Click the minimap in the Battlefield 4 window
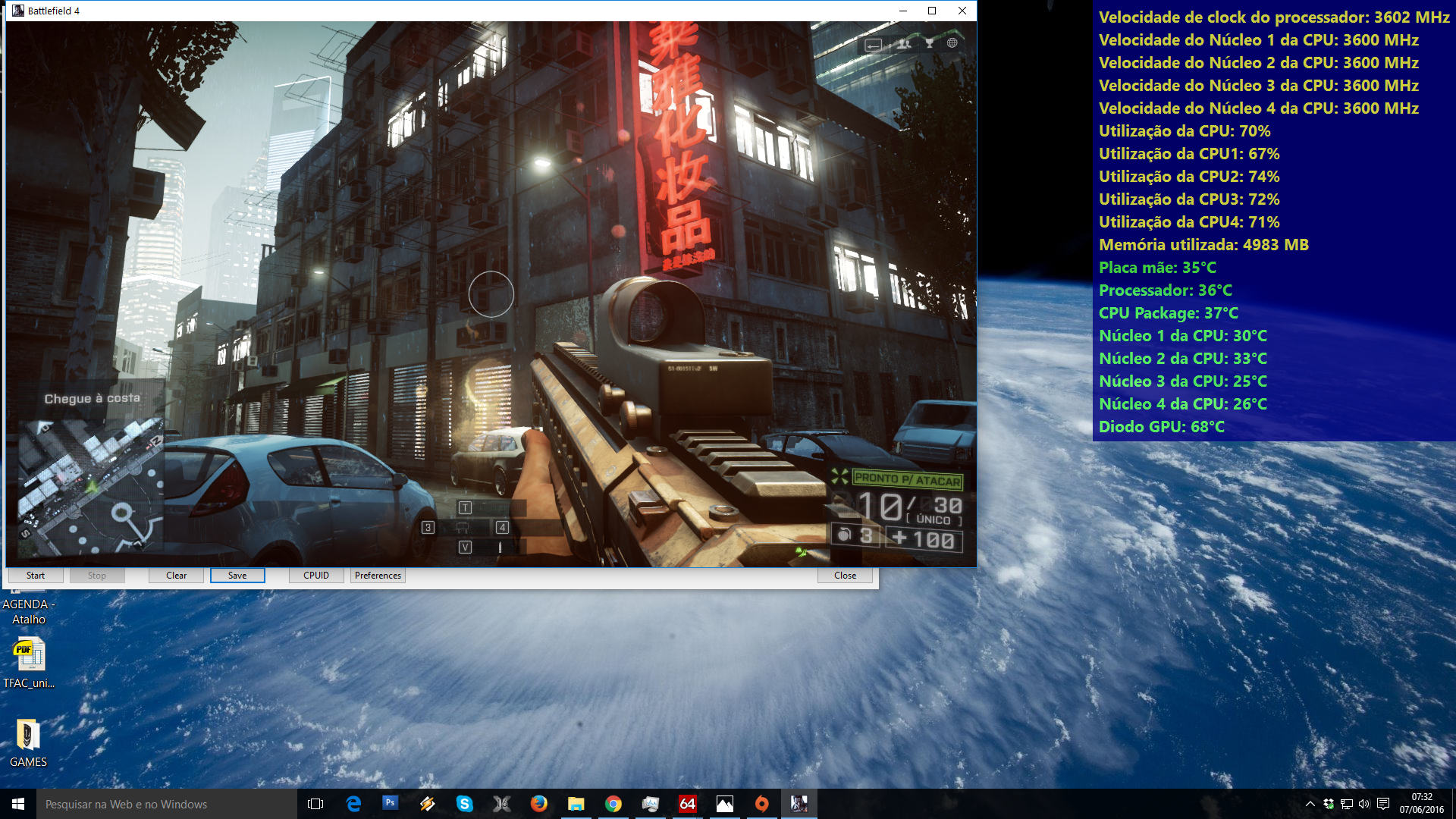 point(90,488)
